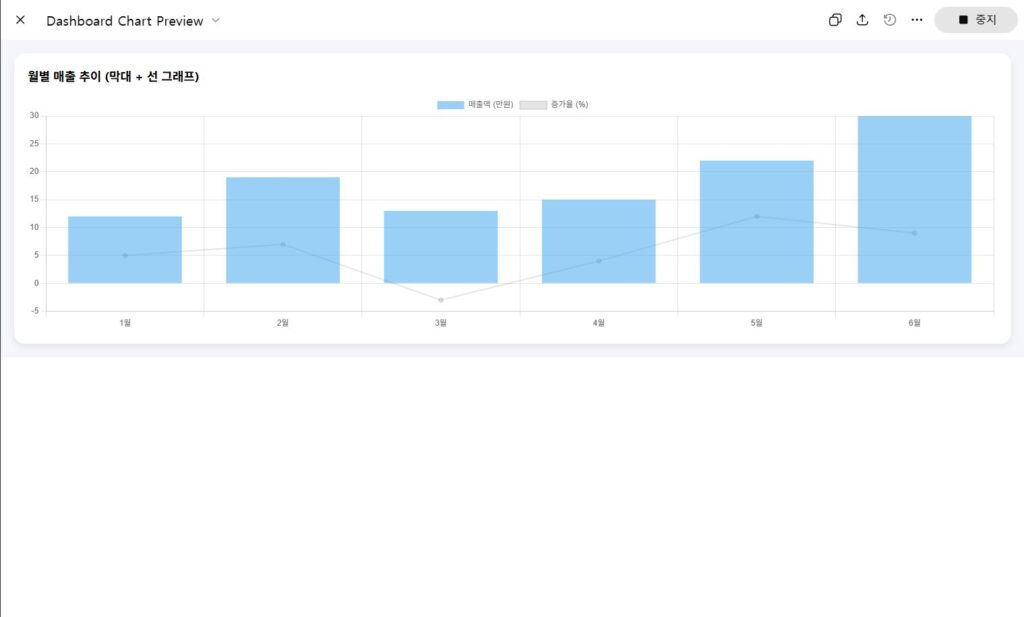Click the negative 3월 line data point
Image resolution: width=1024 pixels, height=617 pixels.
click(441, 300)
